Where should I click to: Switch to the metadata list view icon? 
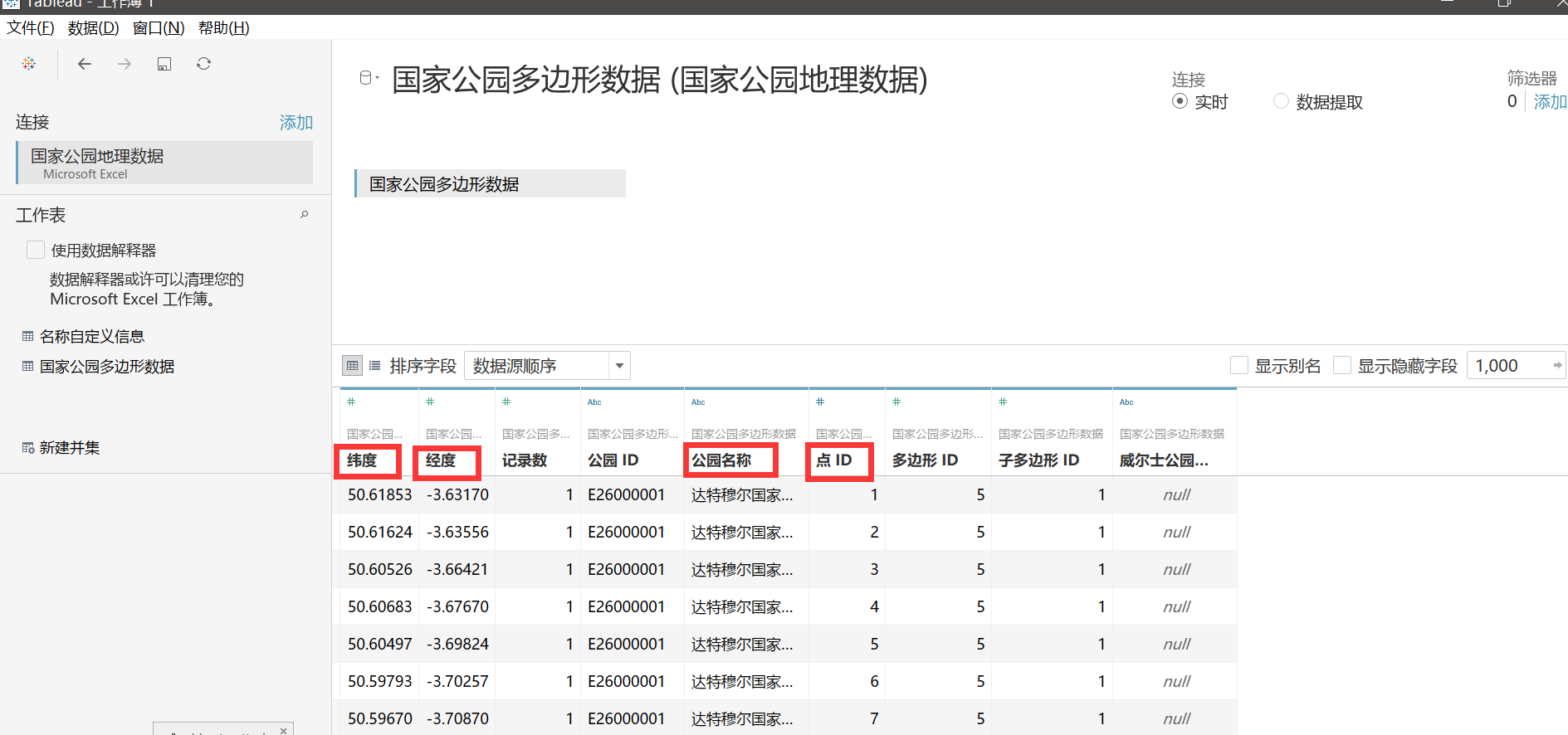click(x=374, y=365)
